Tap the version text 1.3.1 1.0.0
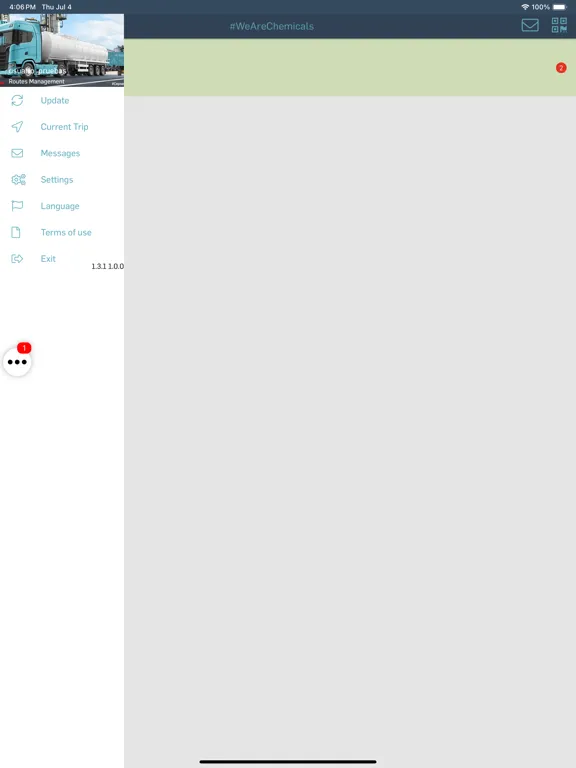 pos(107,266)
